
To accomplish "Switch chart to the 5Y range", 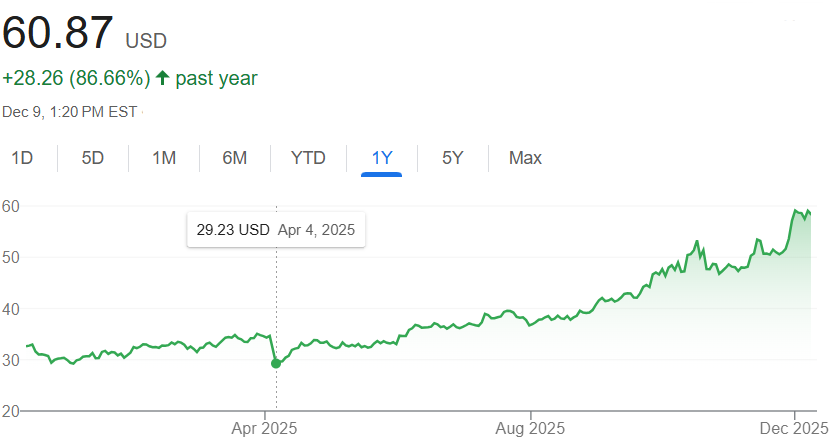I will coord(453,158).
